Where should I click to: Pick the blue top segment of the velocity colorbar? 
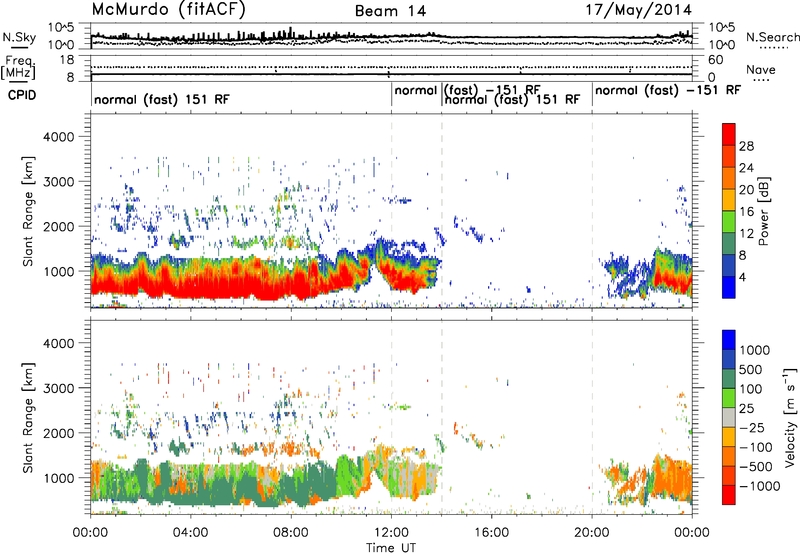pos(729,340)
